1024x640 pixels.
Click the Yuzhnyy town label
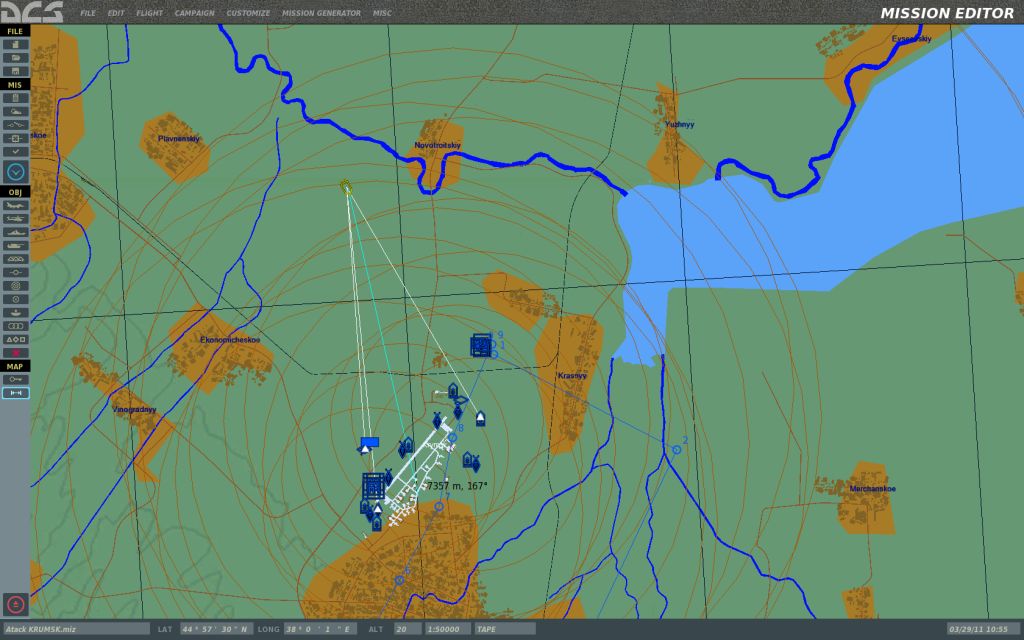click(x=680, y=124)
